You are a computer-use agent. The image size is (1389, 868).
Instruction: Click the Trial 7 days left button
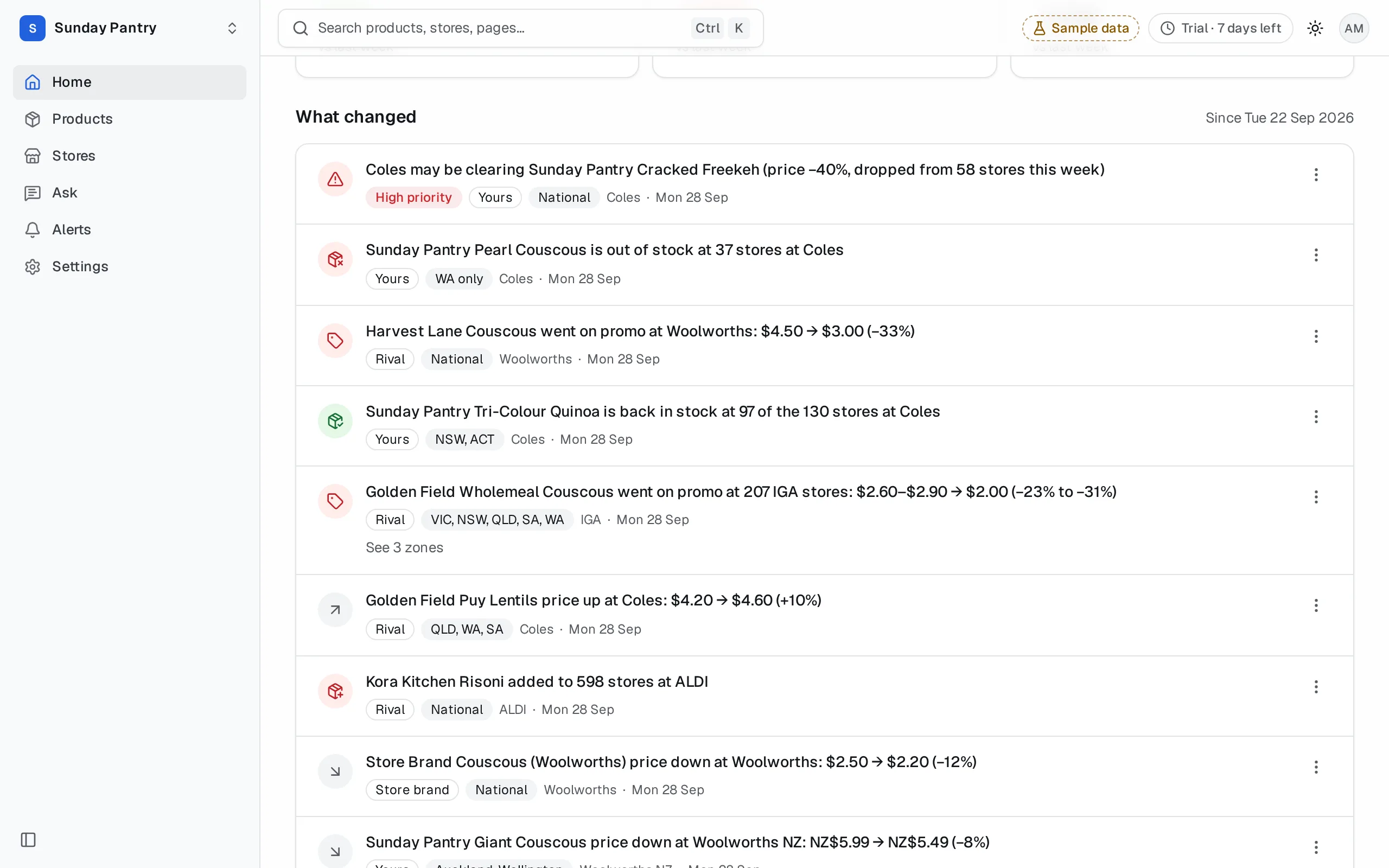tap(1220, 28)
